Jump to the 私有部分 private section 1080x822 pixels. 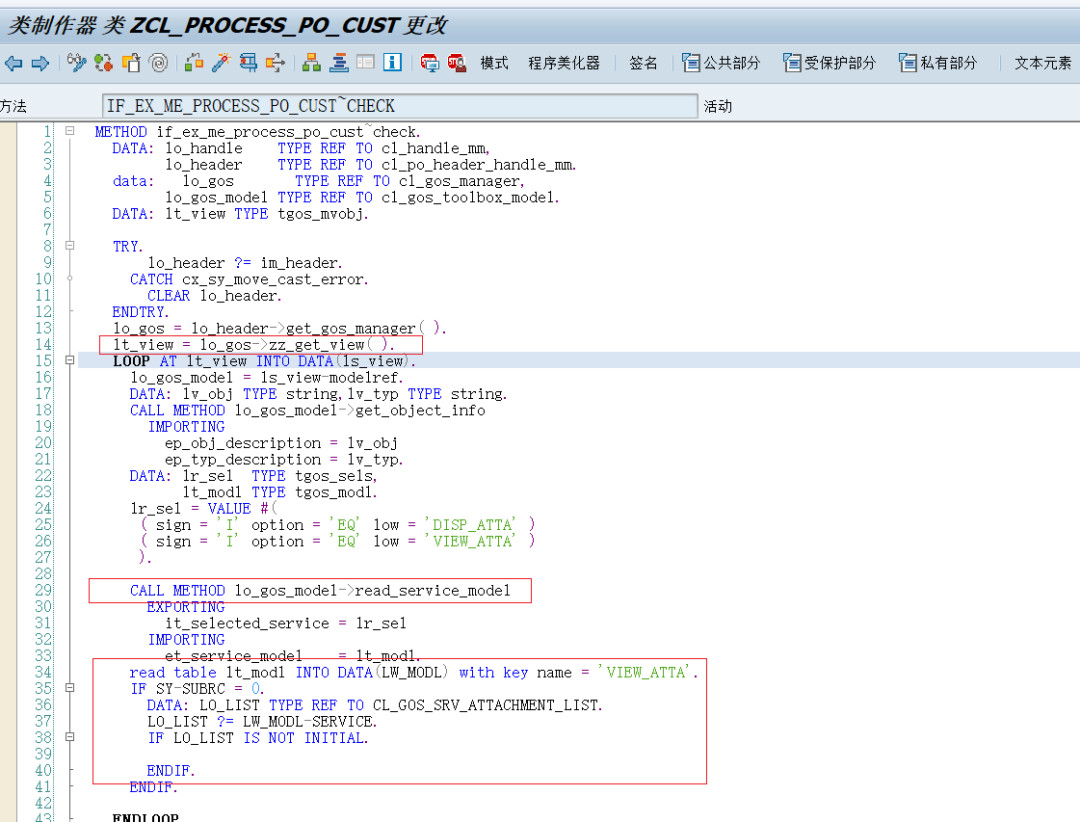(937, 63)
